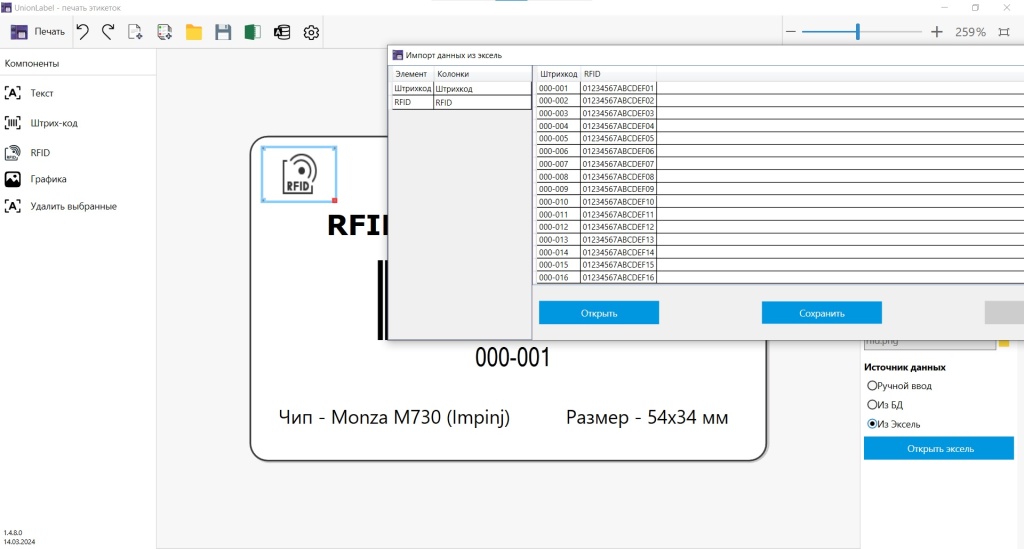Select the RFID element row in mapping table
1024x549 pixels.
[x=412, y=102]
